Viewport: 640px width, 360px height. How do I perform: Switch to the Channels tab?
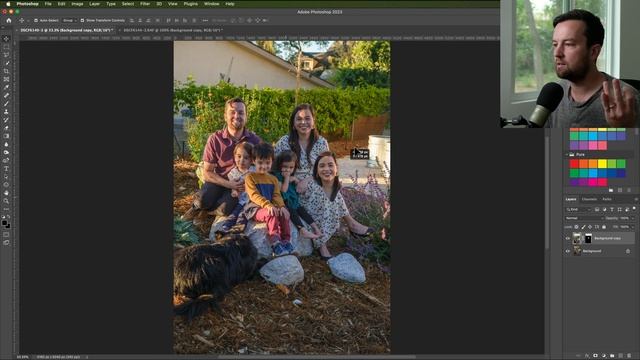click(589, 199)
